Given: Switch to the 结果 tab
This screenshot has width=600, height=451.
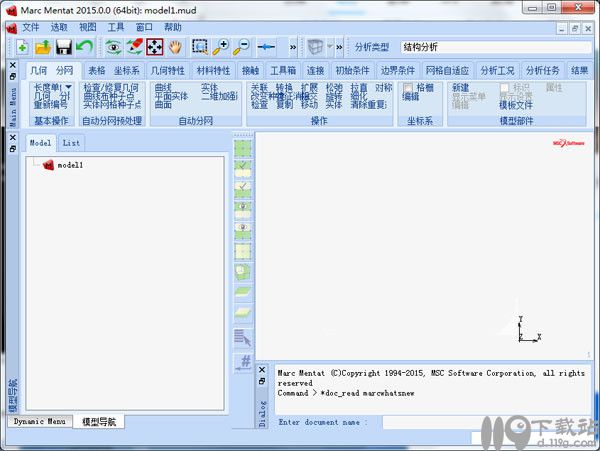Looking at the screenshot, I should point(579,70).
